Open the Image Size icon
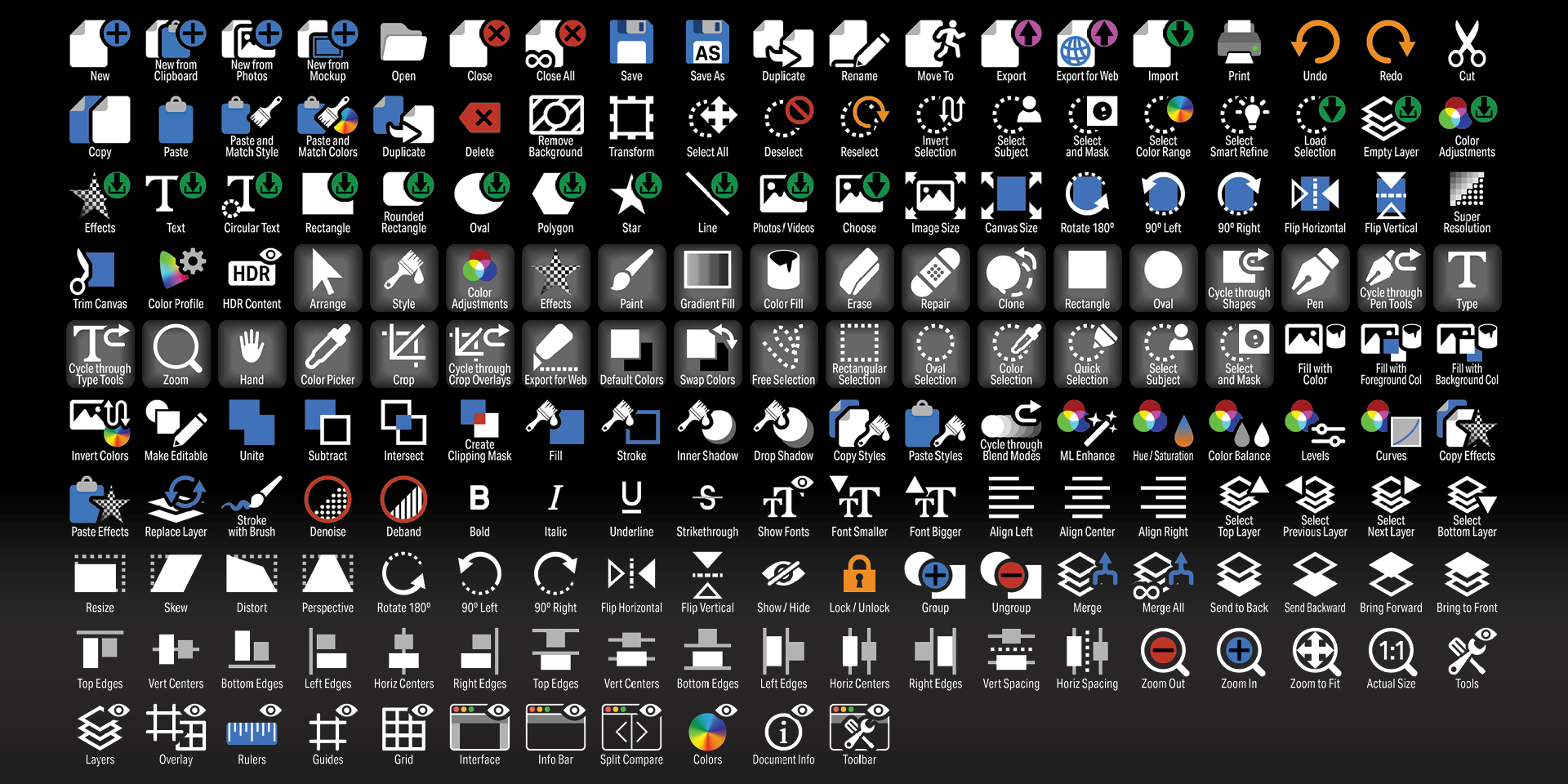 click(935, 195)
